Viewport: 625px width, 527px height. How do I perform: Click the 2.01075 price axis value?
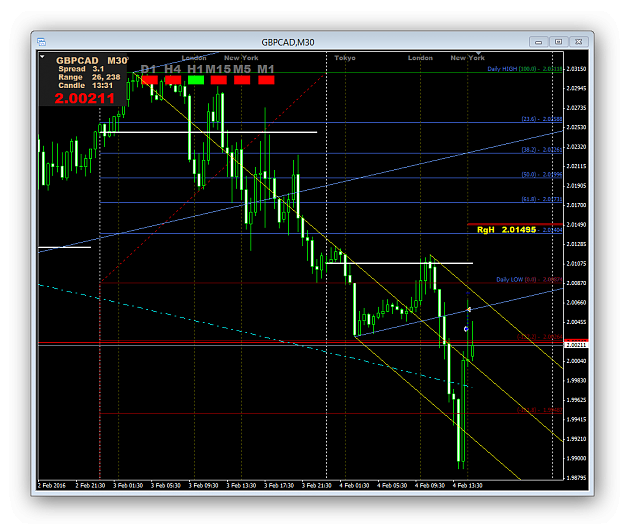(576, 264)
